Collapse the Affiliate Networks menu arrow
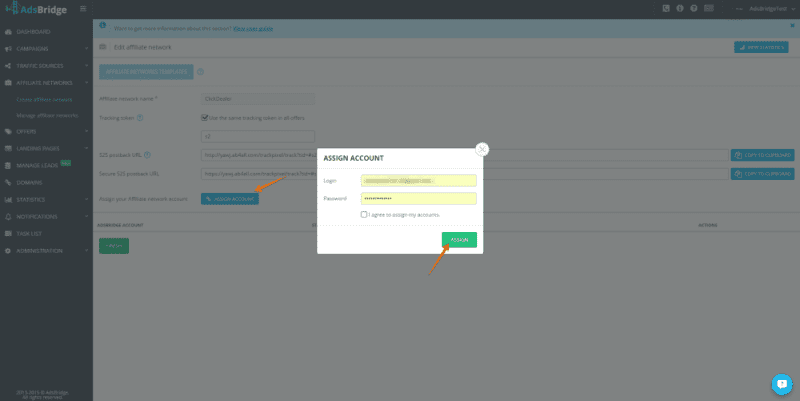Viewport: 800px width, 401px height. (x=86, y=83)
